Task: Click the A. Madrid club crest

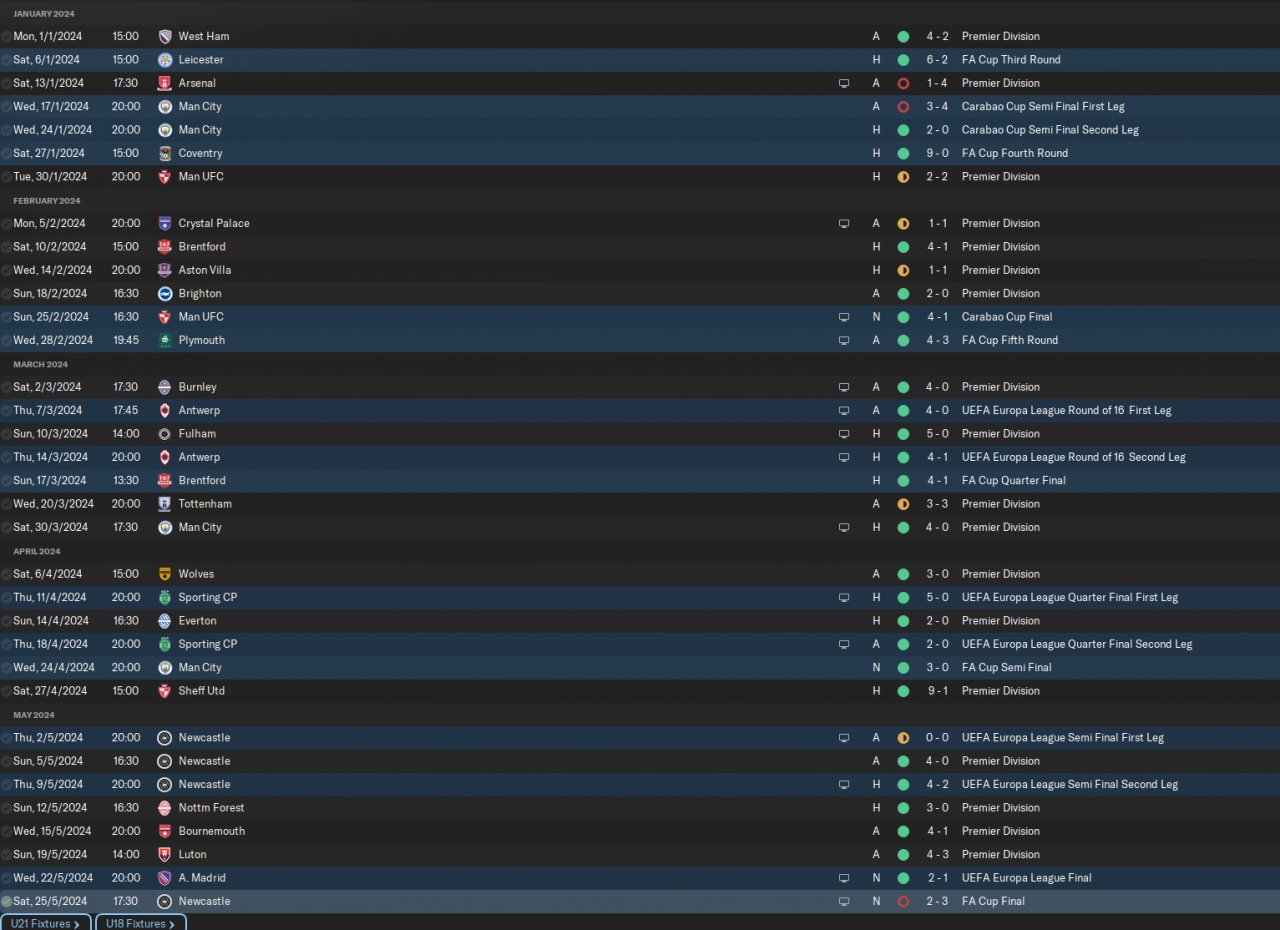Action: pos(165,878)
